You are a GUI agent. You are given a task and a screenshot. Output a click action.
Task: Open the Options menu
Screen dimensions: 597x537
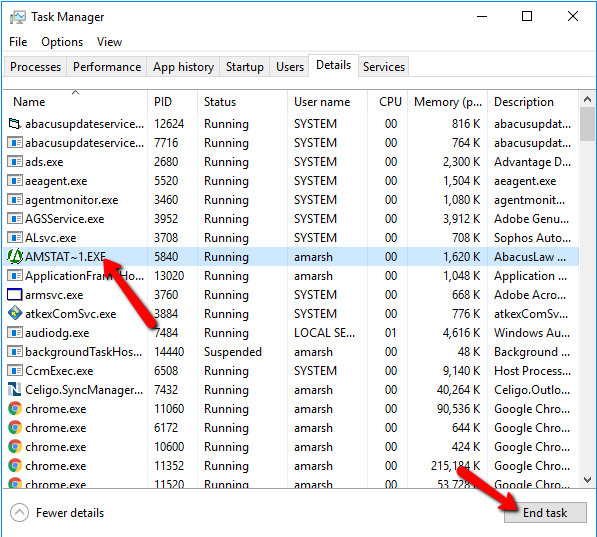tap(62, 42)
